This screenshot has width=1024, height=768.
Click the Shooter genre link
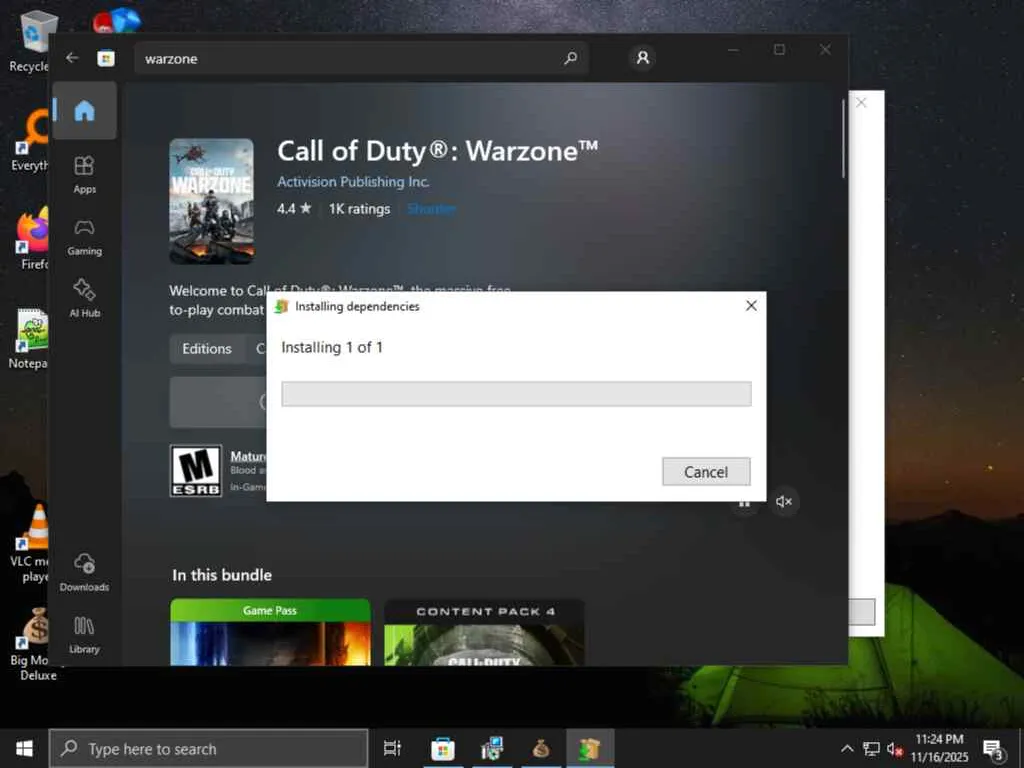[432, 209]
